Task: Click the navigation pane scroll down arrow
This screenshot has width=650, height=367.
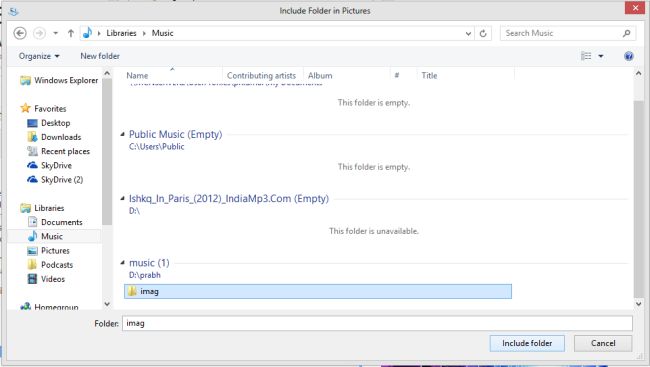Action: pyautogui.click(x=107, y=304)
